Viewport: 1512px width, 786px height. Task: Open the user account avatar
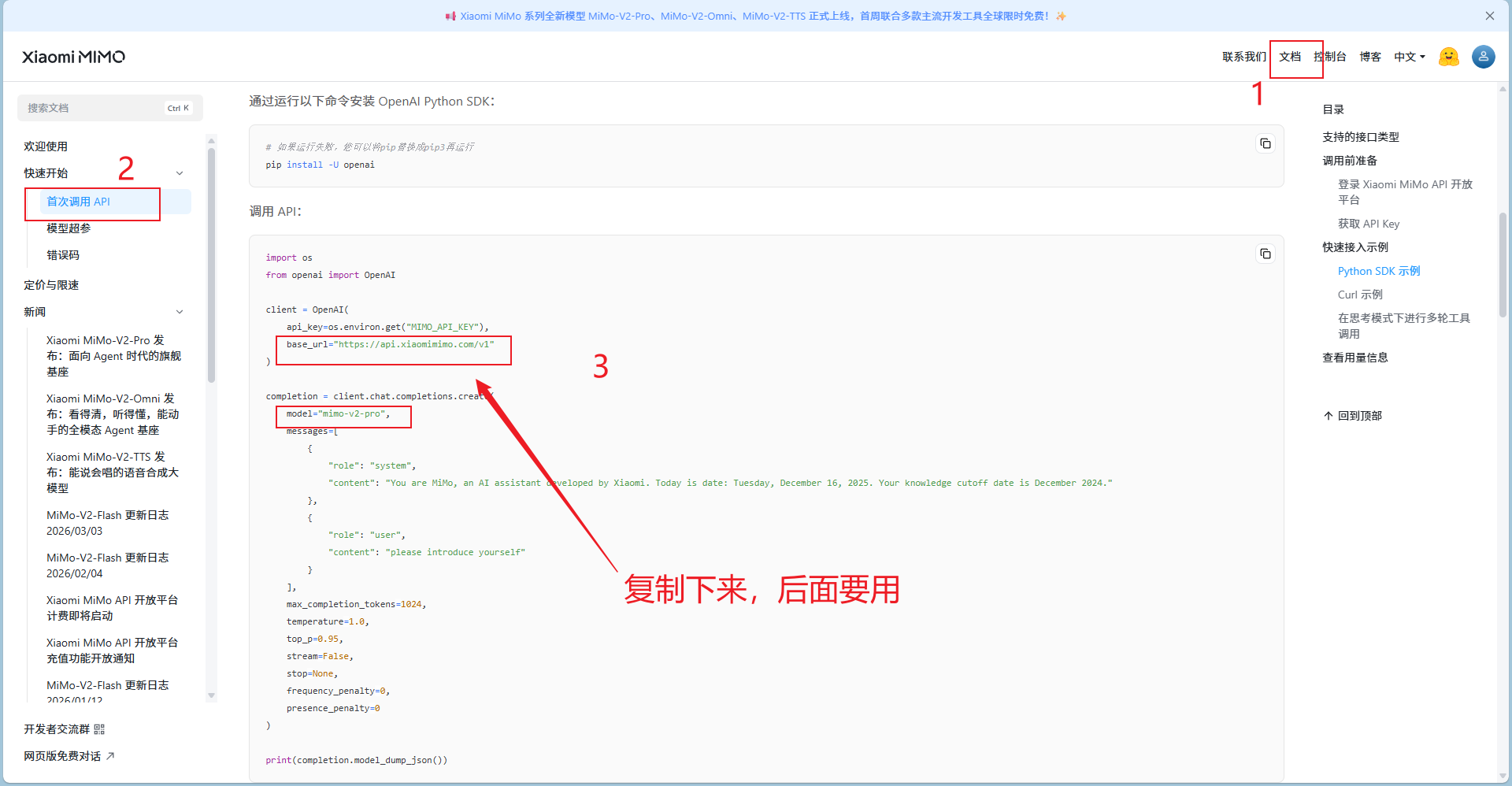1483,57
